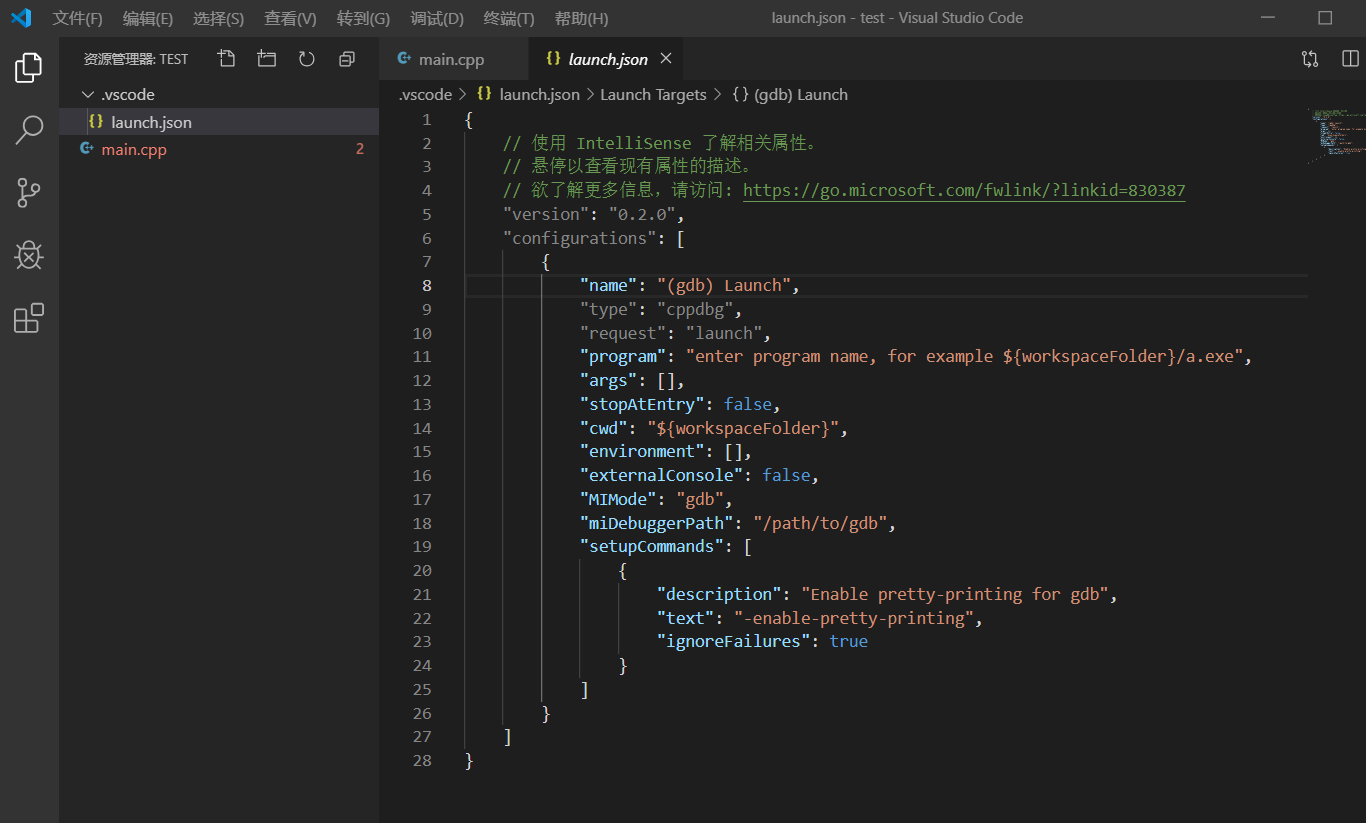Collapse the .vscode folder
This screenshot has width=1366, height=823.
point(88,94)
